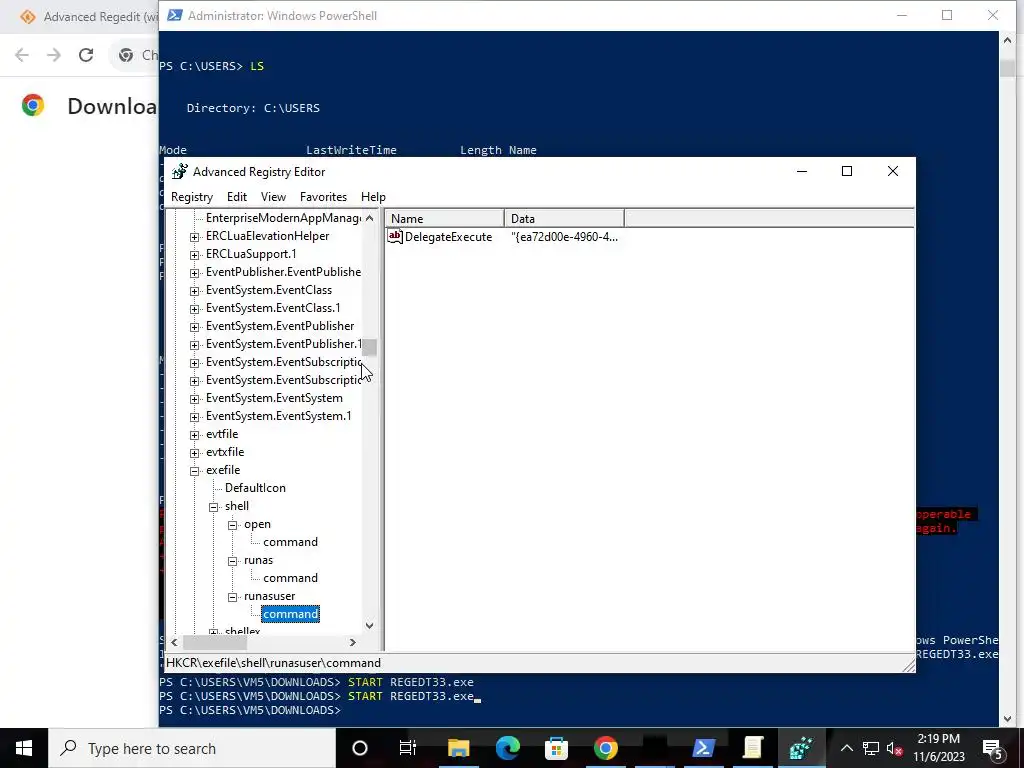
Task: Open the notepad script taskbar icon
Action: click(x=752, y=748)
